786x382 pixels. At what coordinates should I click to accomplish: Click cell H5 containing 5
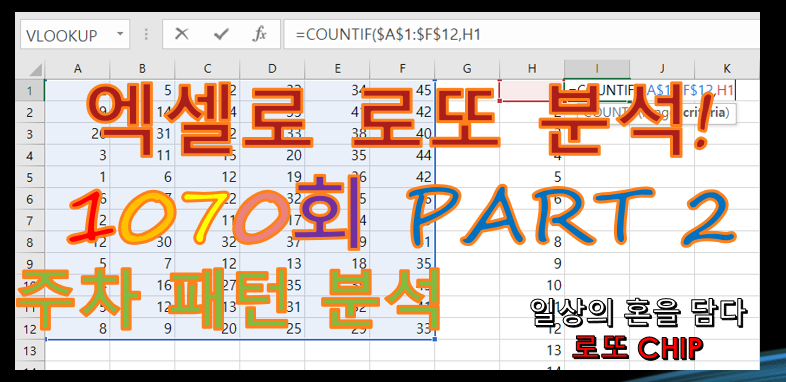pos(532,177)
